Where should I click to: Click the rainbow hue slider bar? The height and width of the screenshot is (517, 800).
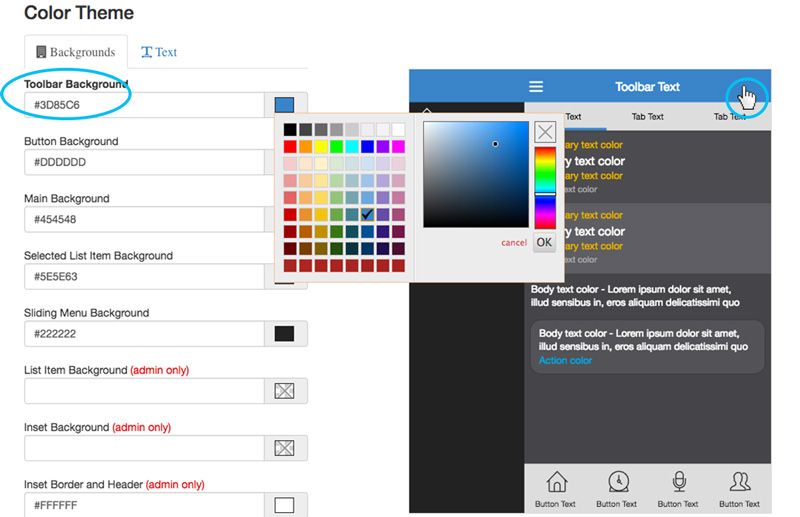tap(545, 188)
